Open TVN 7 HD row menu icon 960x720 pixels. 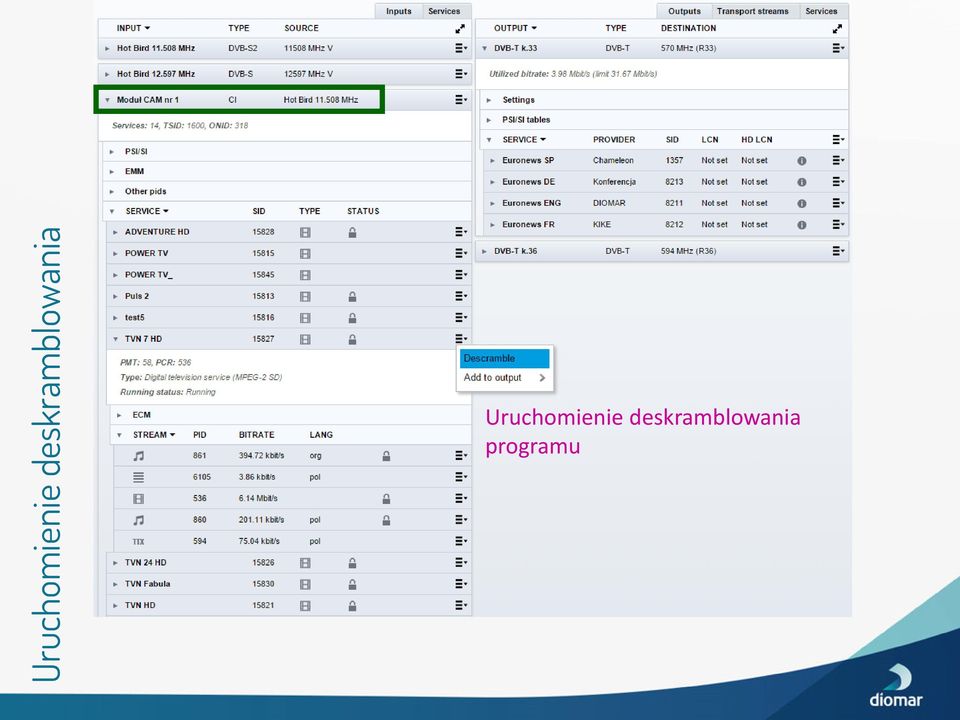461,339
